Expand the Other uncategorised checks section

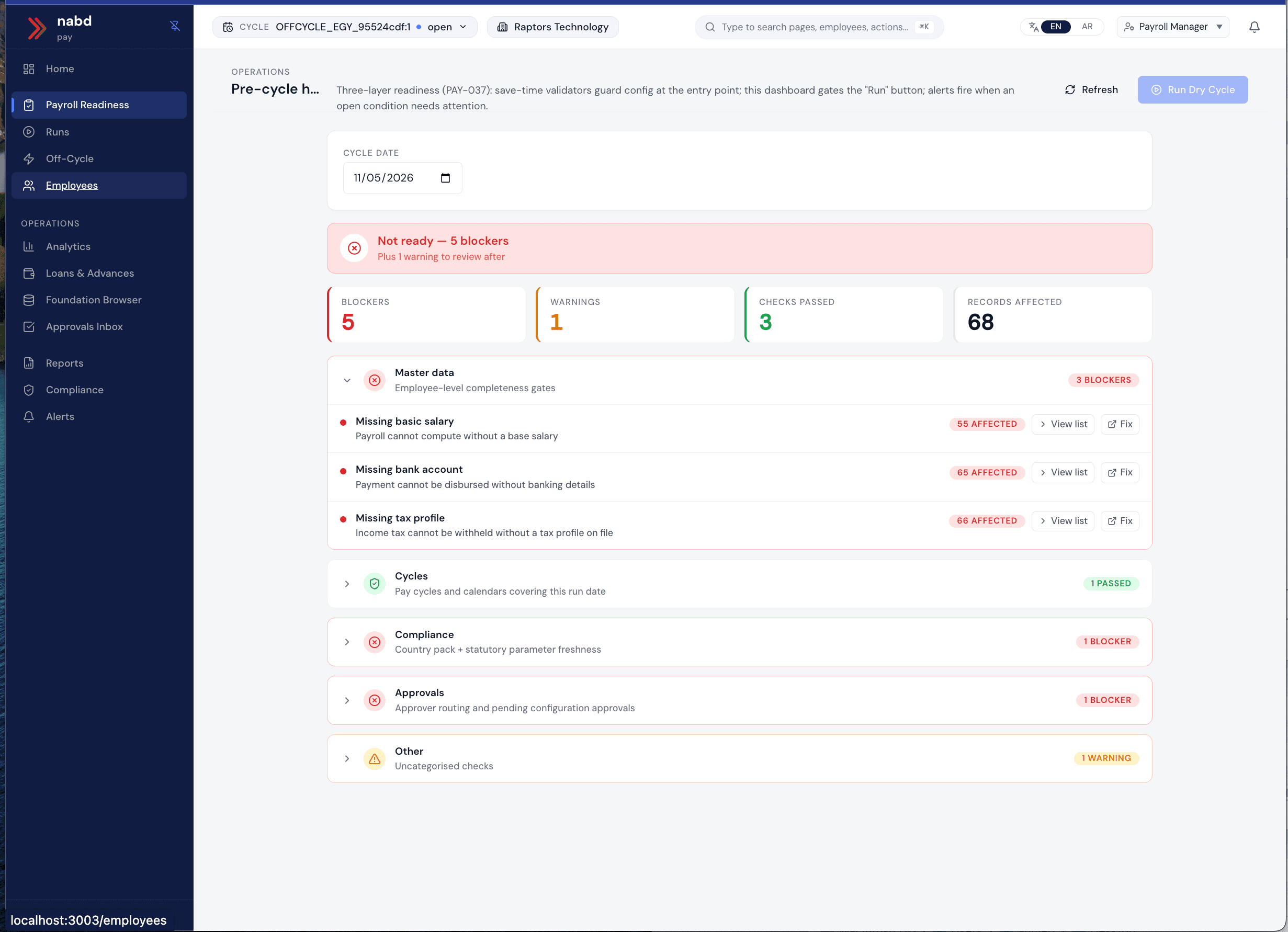click(x=347, y=759)
